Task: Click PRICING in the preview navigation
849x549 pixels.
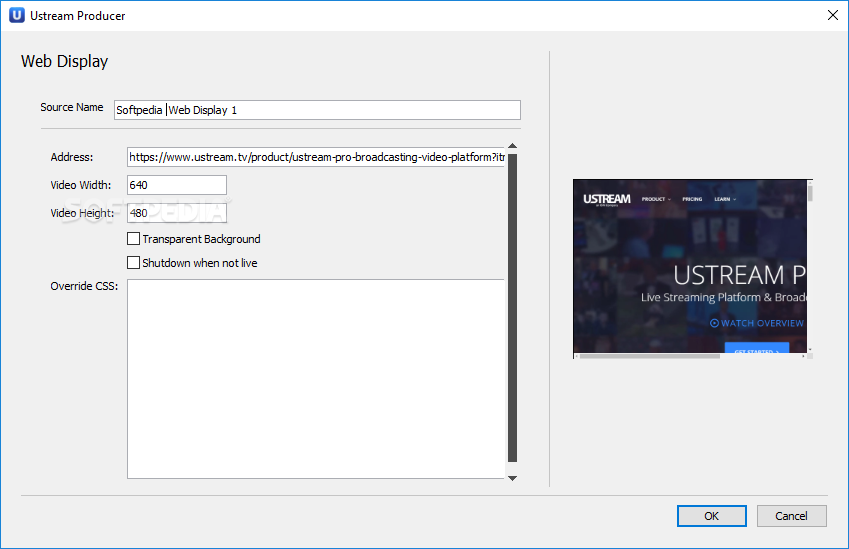Action: click(692, 199)
